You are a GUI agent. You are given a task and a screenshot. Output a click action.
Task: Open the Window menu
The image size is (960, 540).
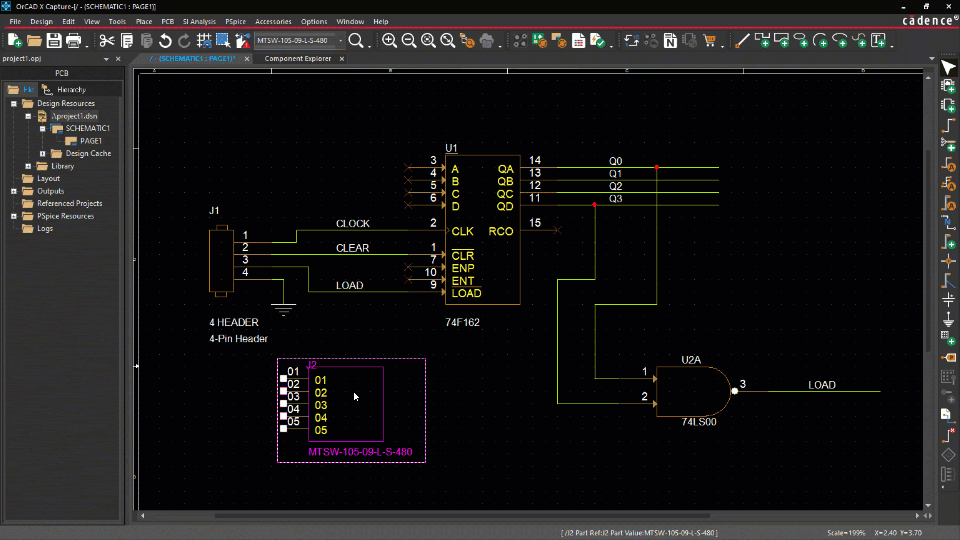[350, 21]
